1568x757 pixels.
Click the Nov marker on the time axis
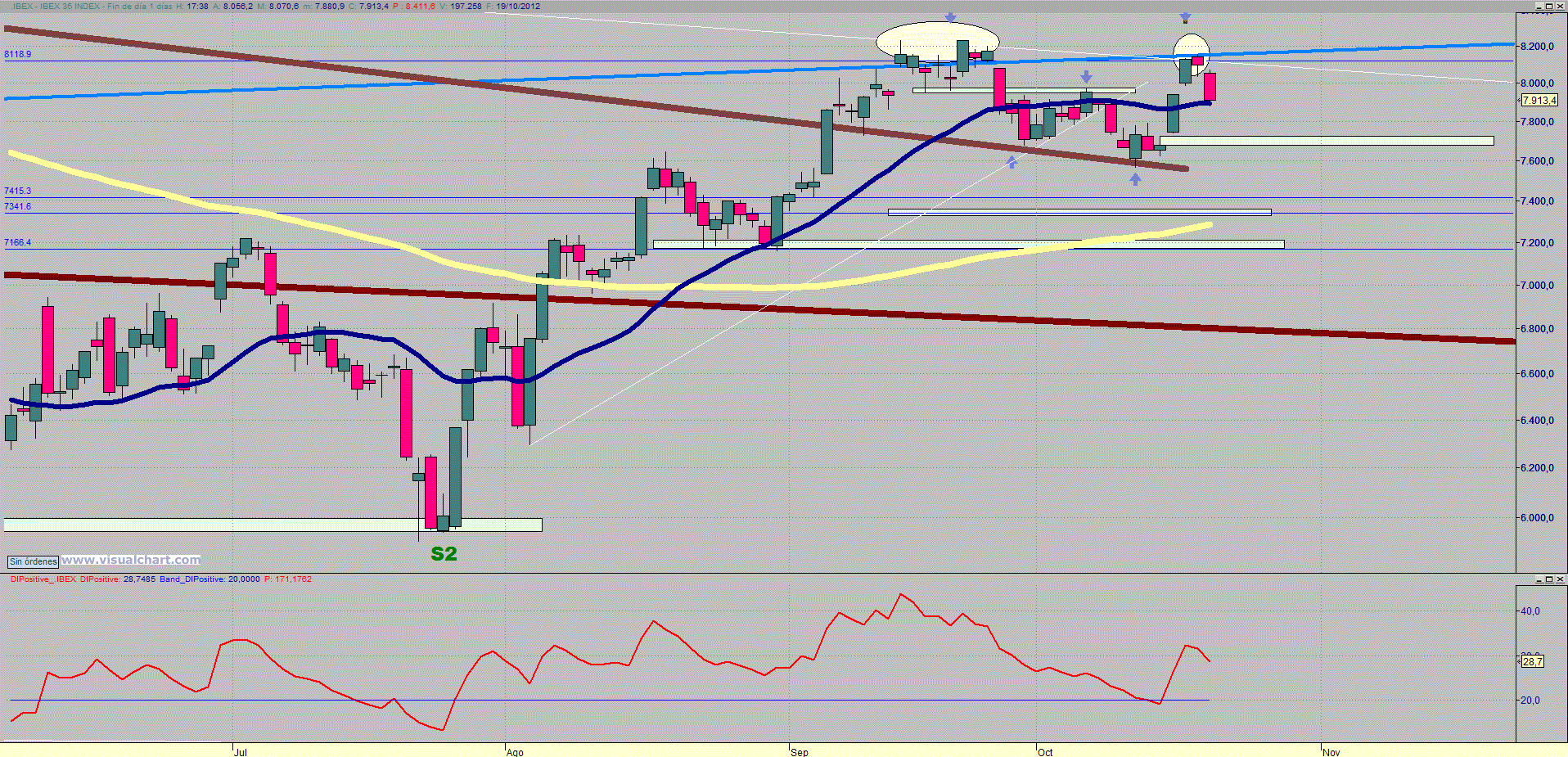pyautogui.click(x=1331, y=751)
